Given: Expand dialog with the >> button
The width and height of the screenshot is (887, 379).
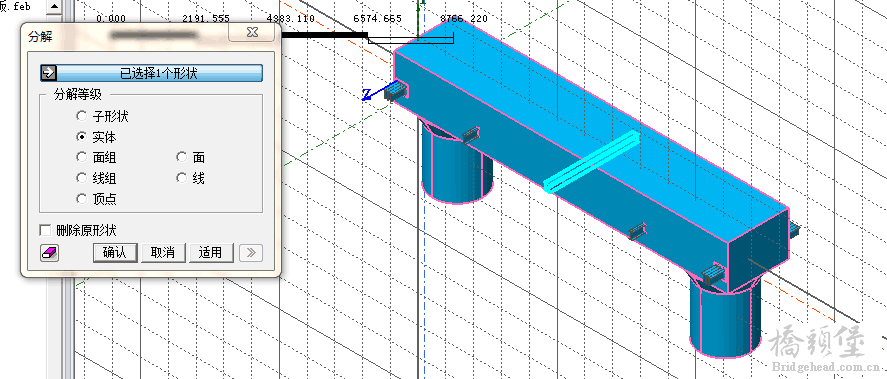Looking at the screenshot, I should [251, 253].
